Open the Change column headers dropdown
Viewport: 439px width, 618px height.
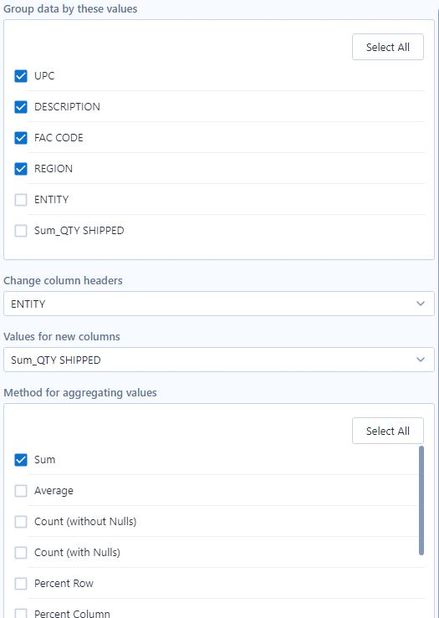tap(219, 303)
